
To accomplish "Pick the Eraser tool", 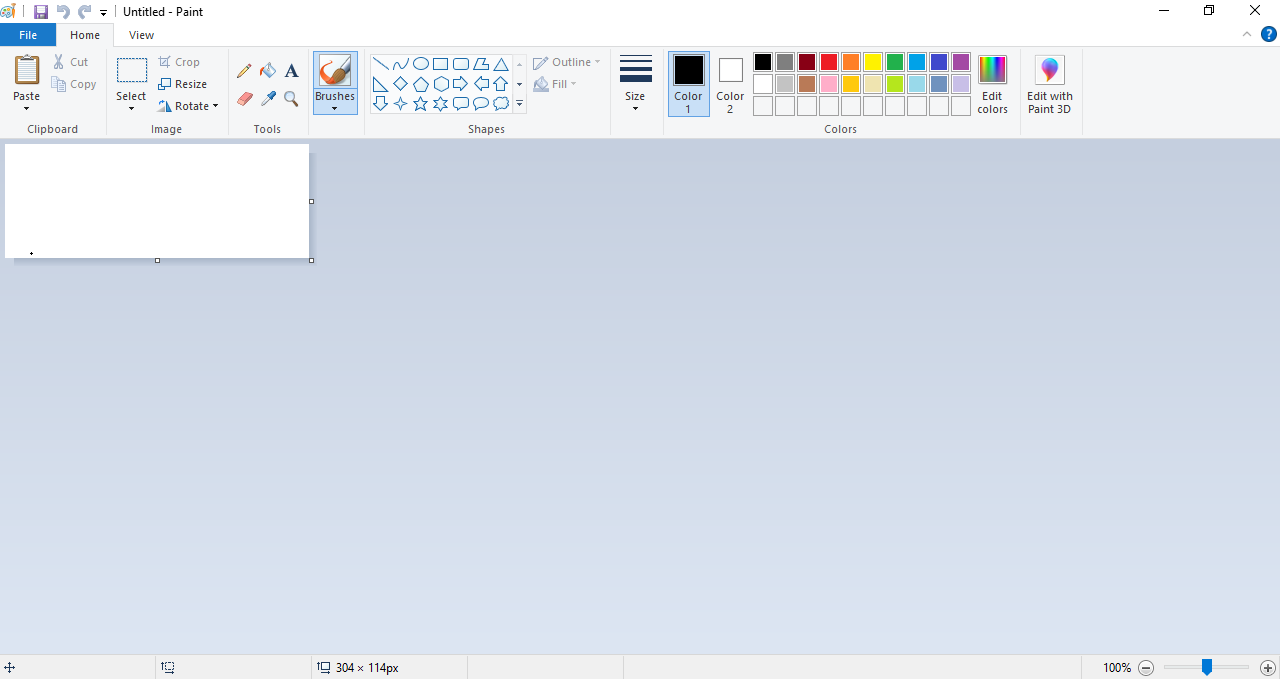I will click(x=244, y=99).
